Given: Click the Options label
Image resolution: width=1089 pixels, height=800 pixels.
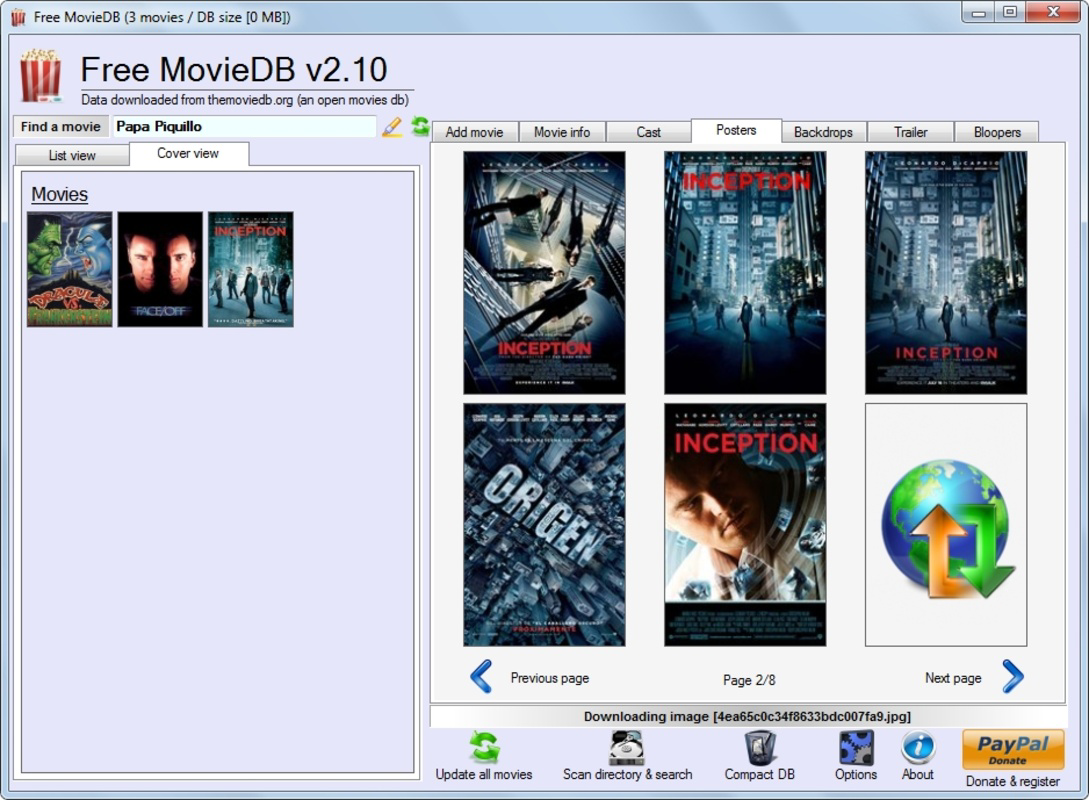Looking at the screenshot, I should click(856, 774).
